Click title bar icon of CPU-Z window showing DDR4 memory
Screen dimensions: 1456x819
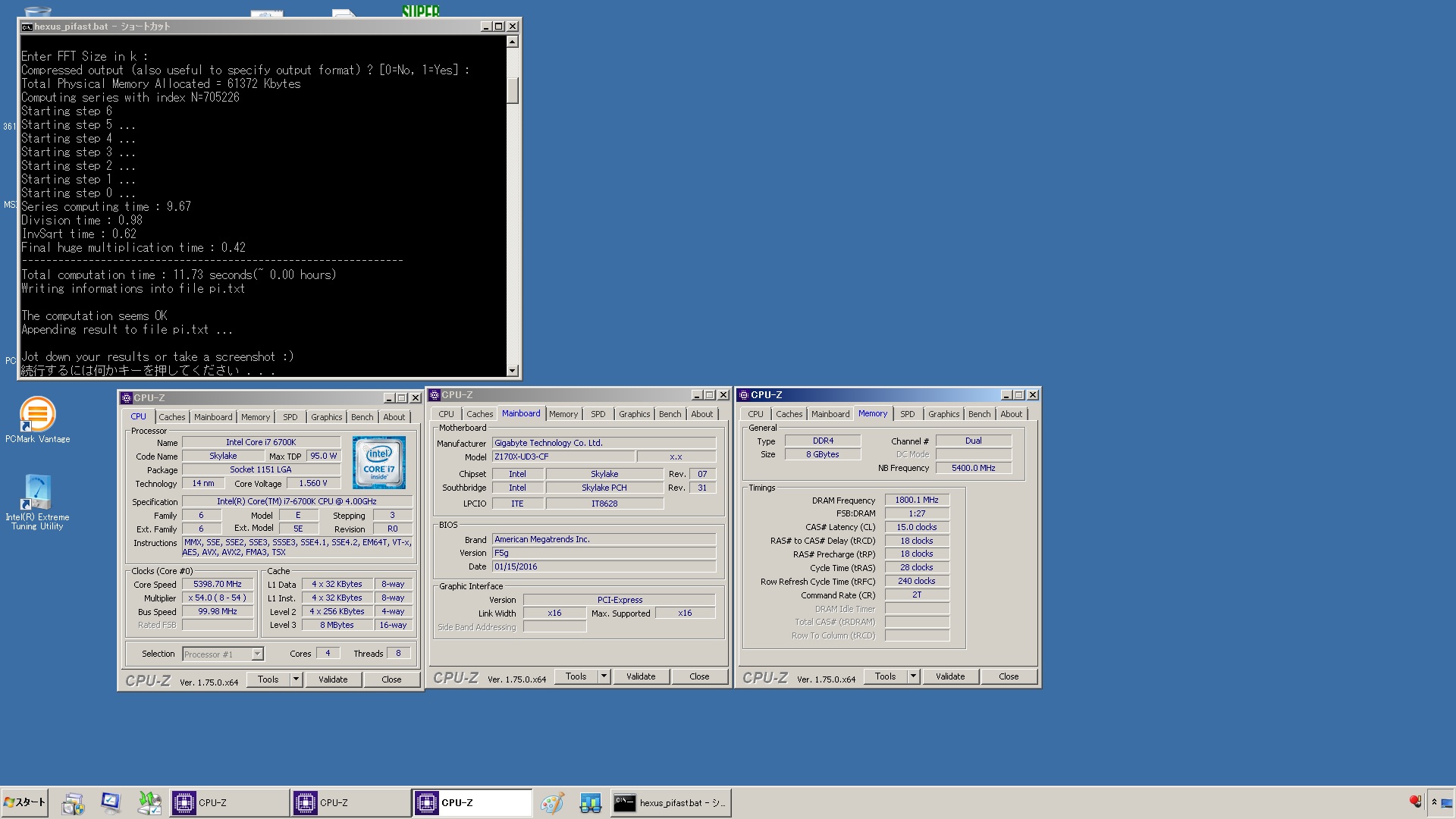pos(744,395)
